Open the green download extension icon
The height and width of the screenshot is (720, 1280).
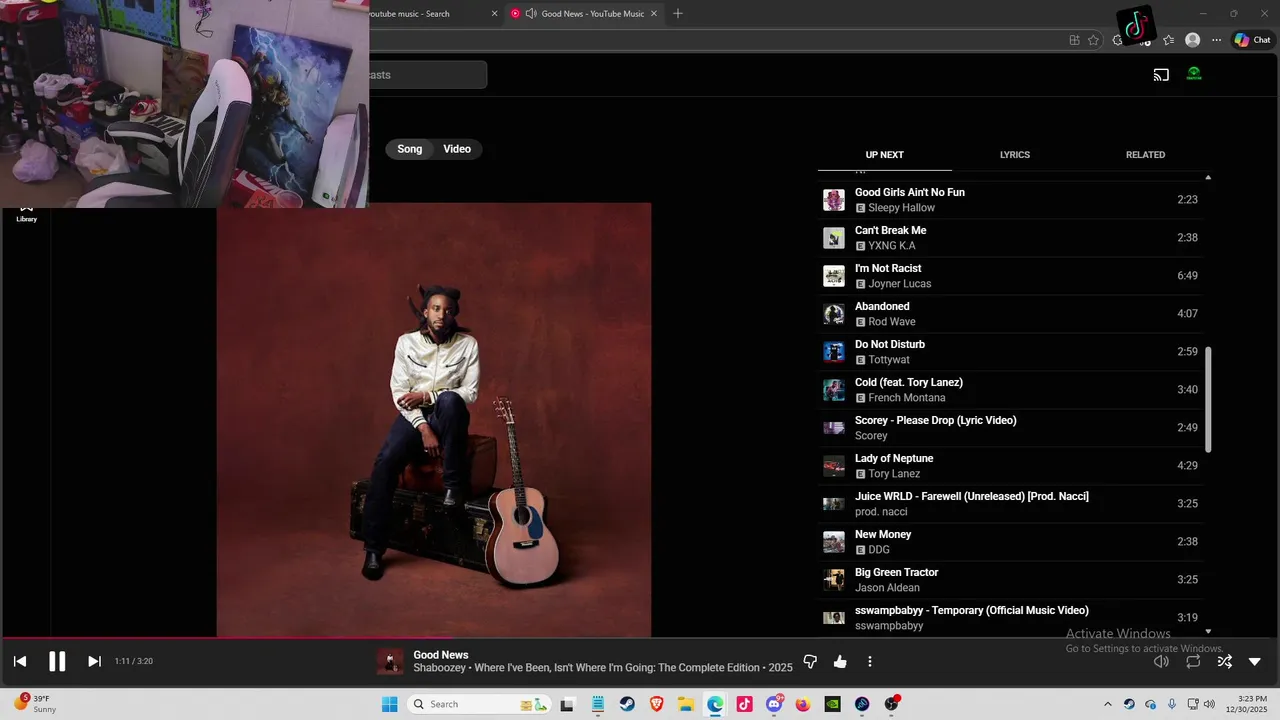pyautogui.click(x=1194, y=74)
